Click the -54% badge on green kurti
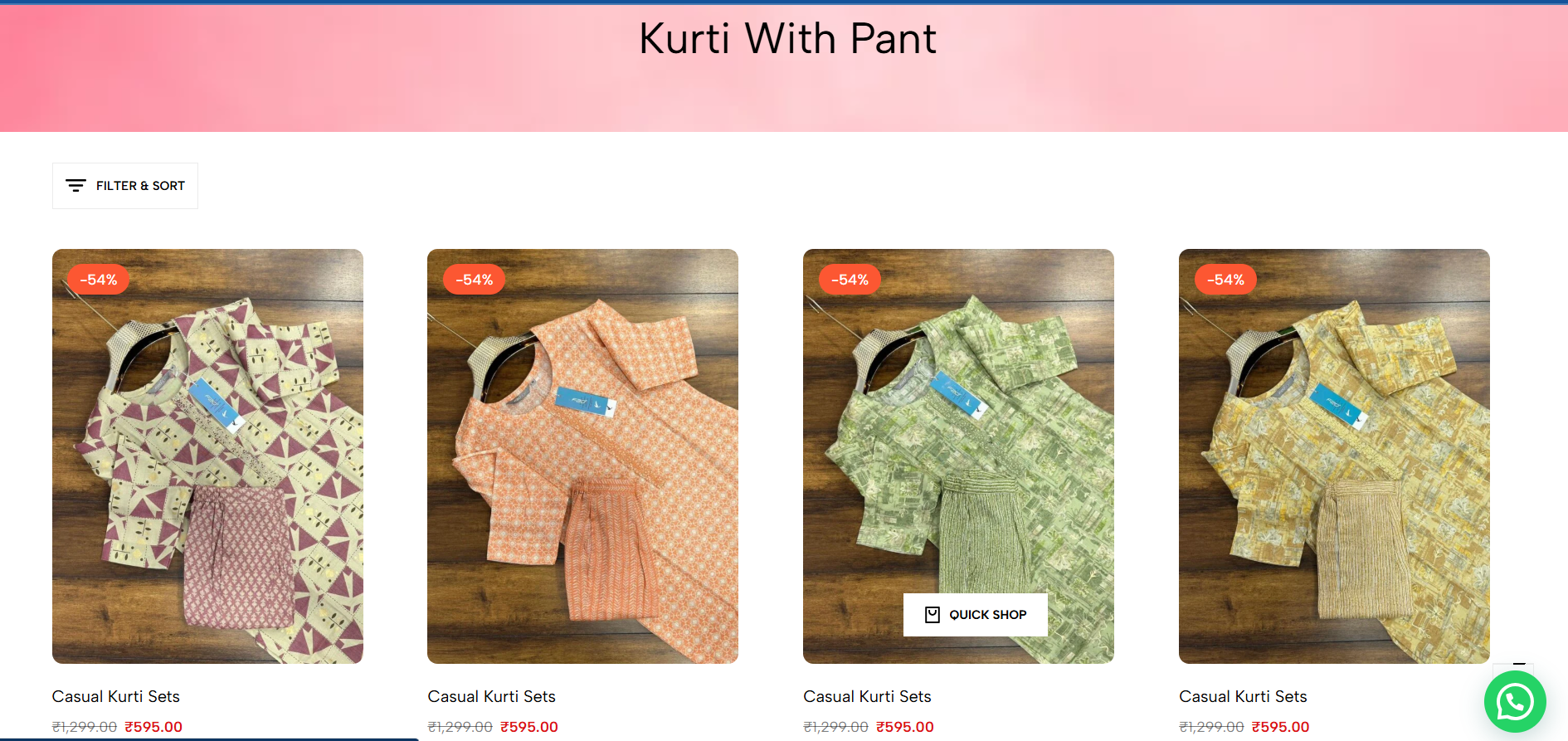 pos(850,280)
